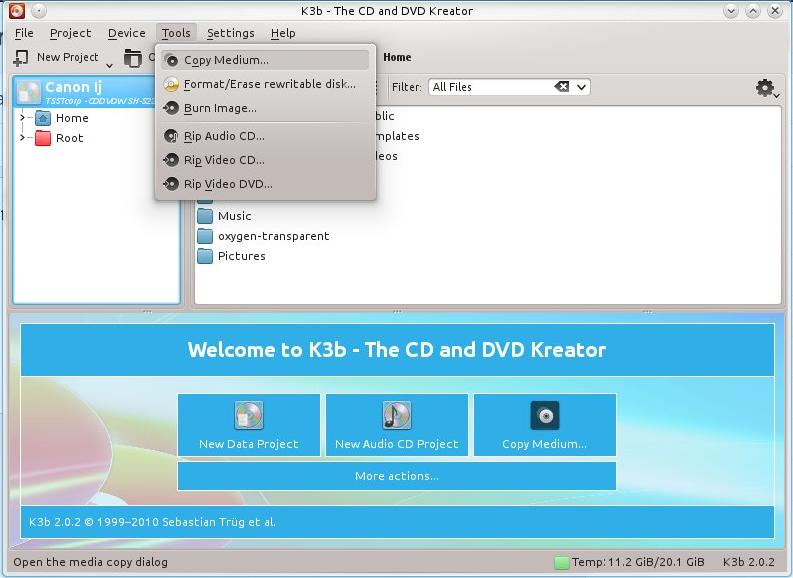Viewport: 793px width, 578px height.
Task: Choose Rip Video DVD... menu entry
Action: click(266, 184)
